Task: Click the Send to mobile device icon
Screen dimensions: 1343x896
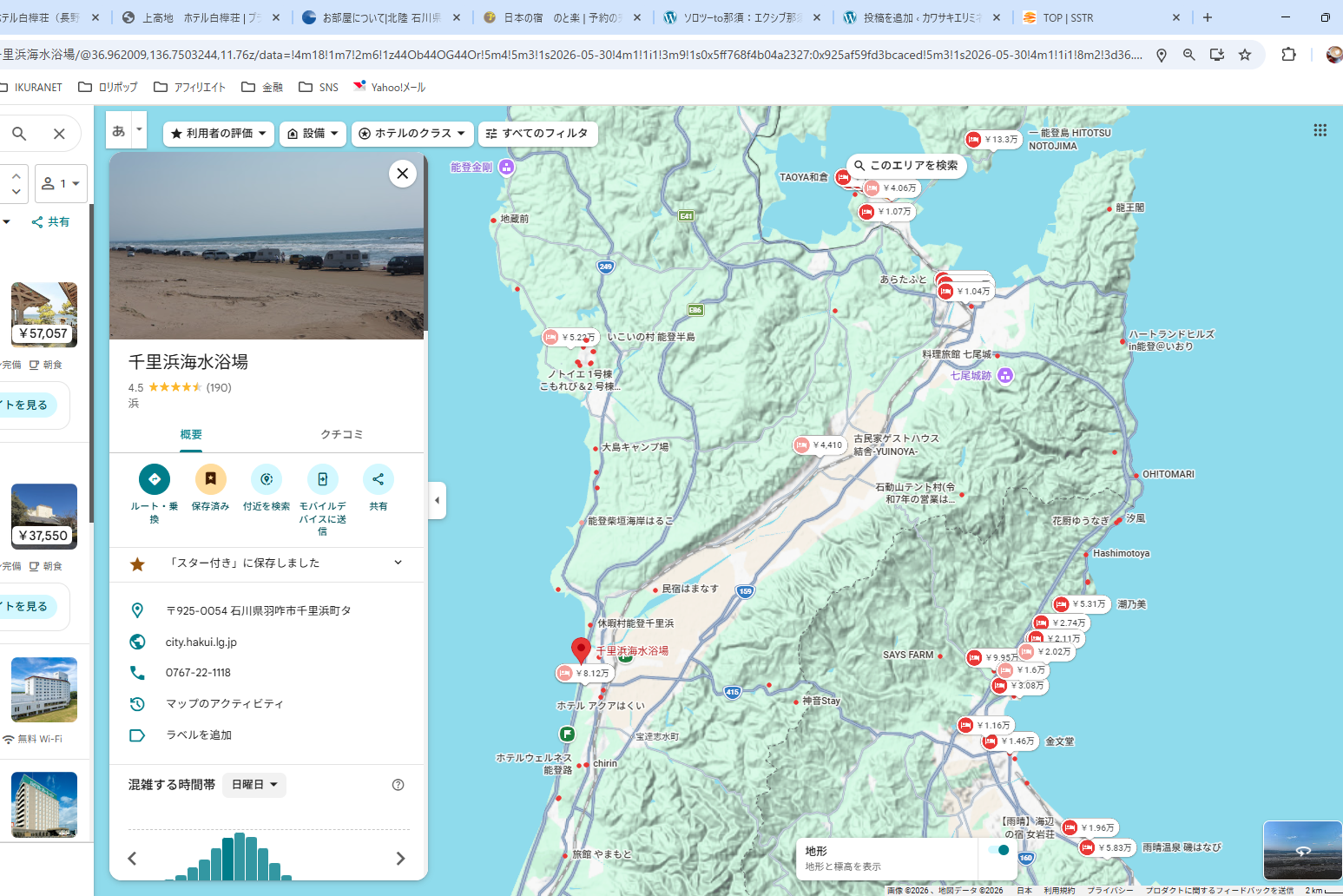Action: coord(322,479)
